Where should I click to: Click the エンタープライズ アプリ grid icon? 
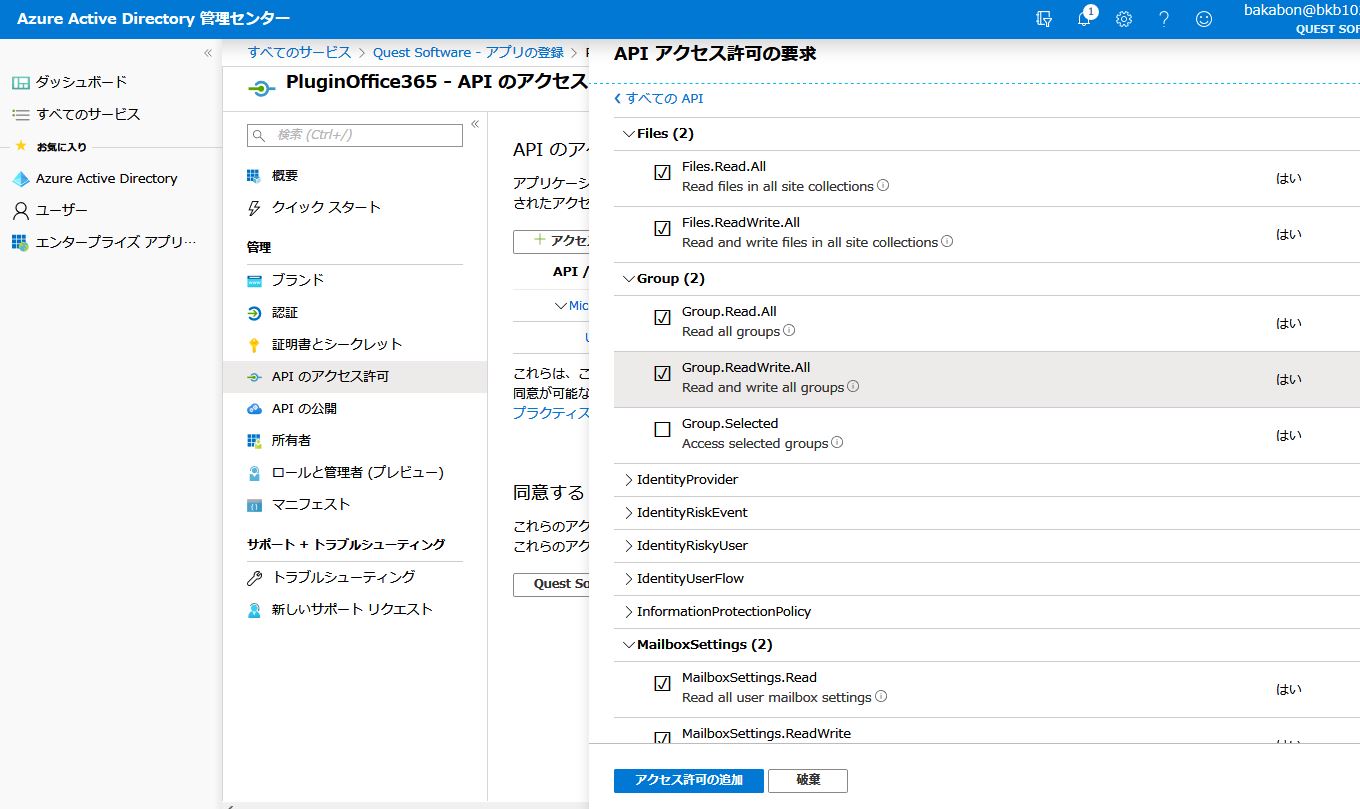point(20,243)
